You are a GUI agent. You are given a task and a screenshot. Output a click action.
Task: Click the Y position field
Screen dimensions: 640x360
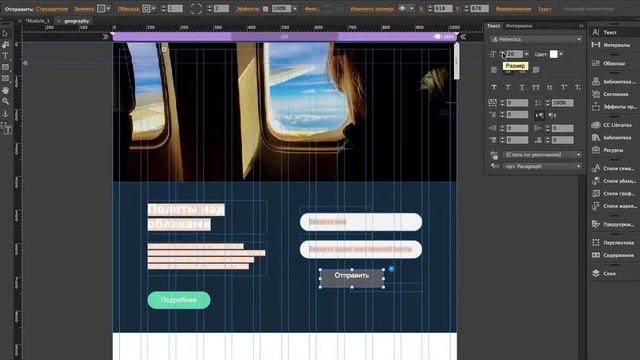coord(480,9)
